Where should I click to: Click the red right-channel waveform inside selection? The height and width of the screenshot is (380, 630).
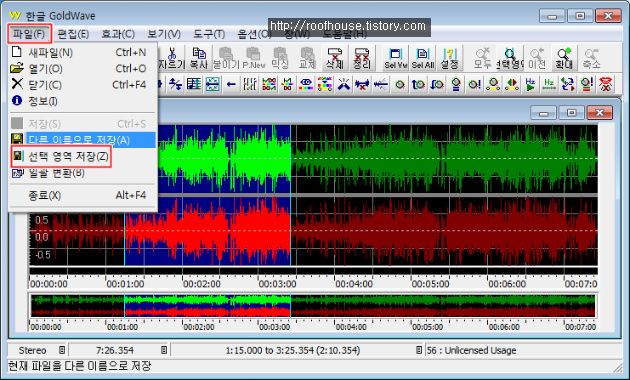point(208,231)
